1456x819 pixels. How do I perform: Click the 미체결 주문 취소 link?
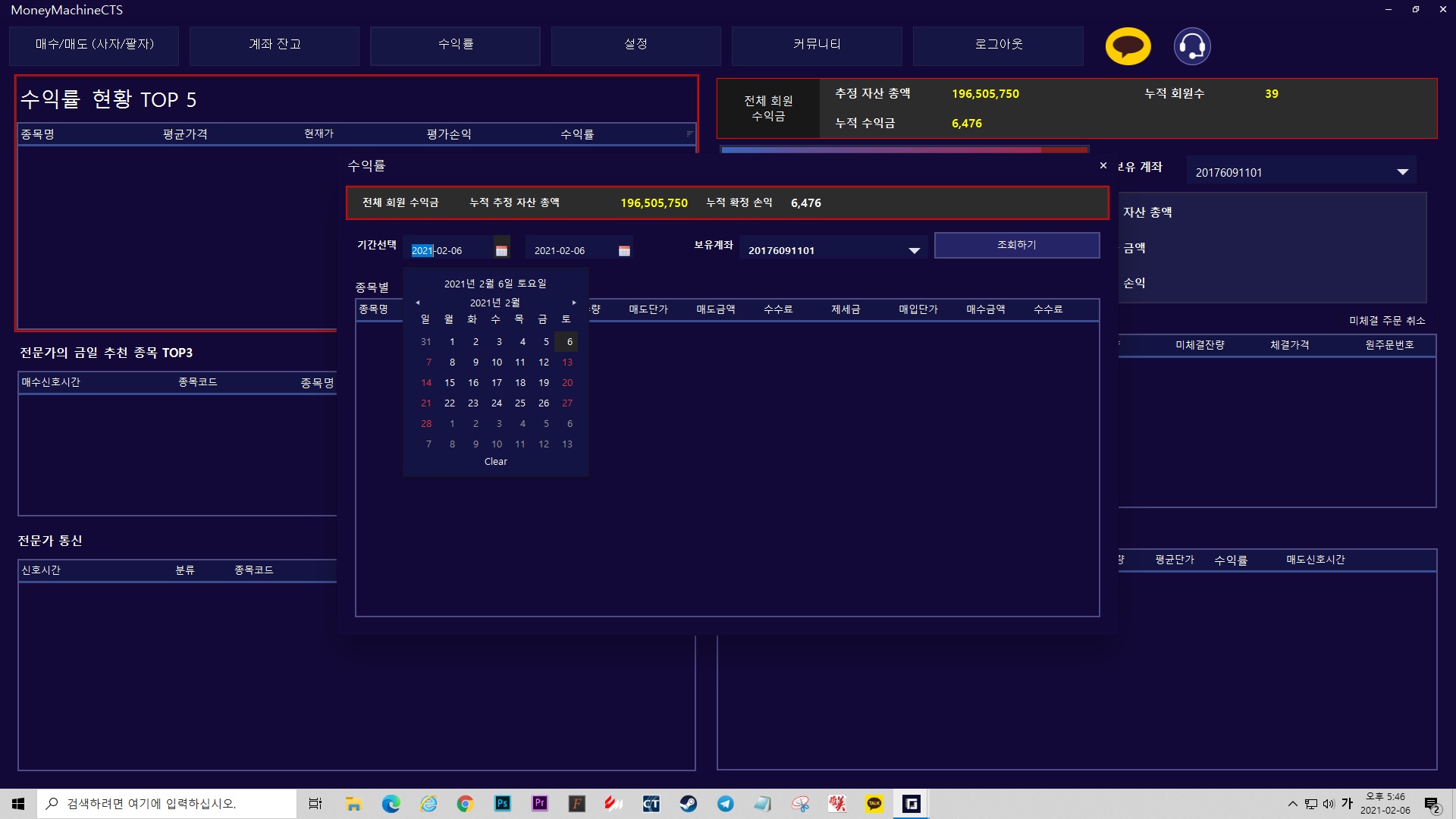click(1386, 321)
